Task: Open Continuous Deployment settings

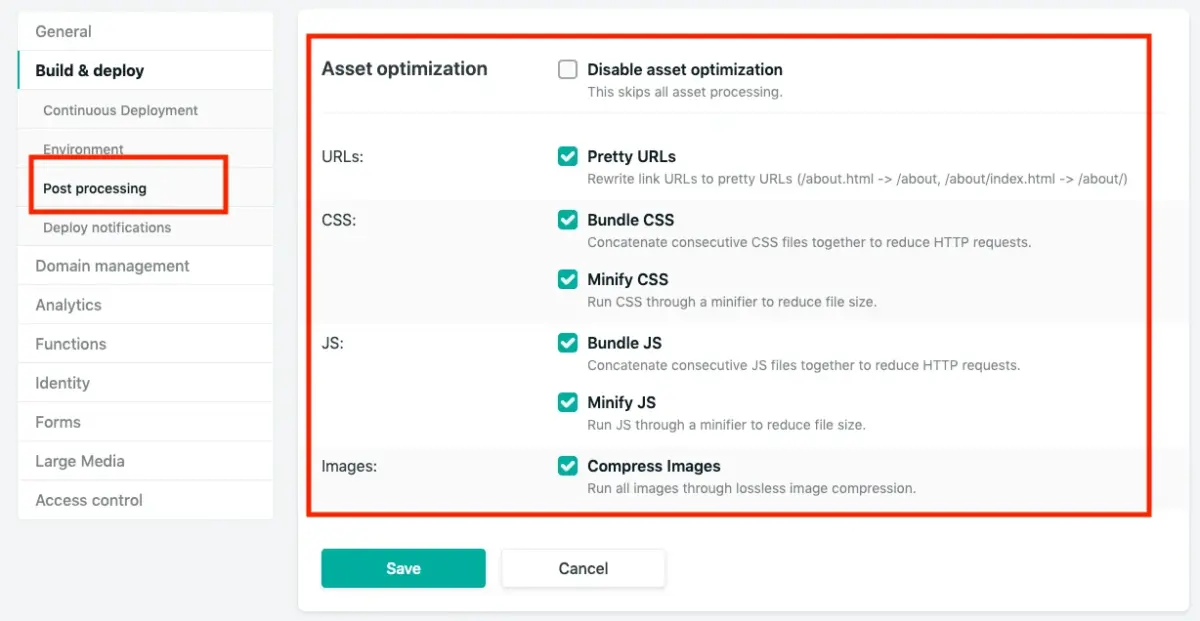Action: point(120,110)
